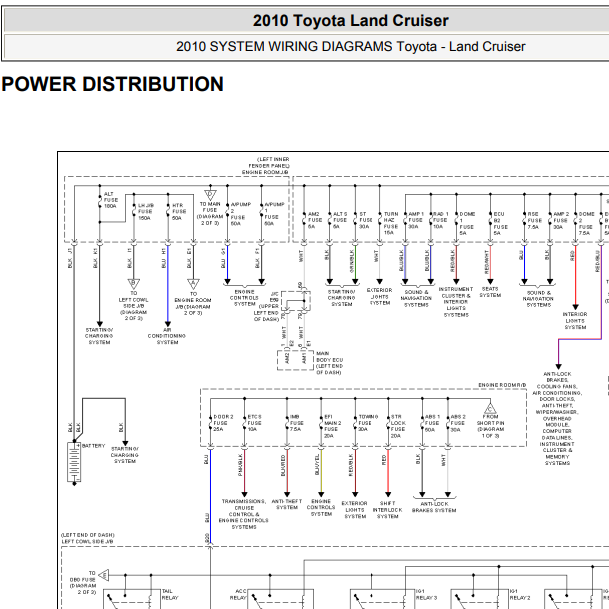
Task: Select the 'HTR FUSE 50A' label
Action: point(179,212)
